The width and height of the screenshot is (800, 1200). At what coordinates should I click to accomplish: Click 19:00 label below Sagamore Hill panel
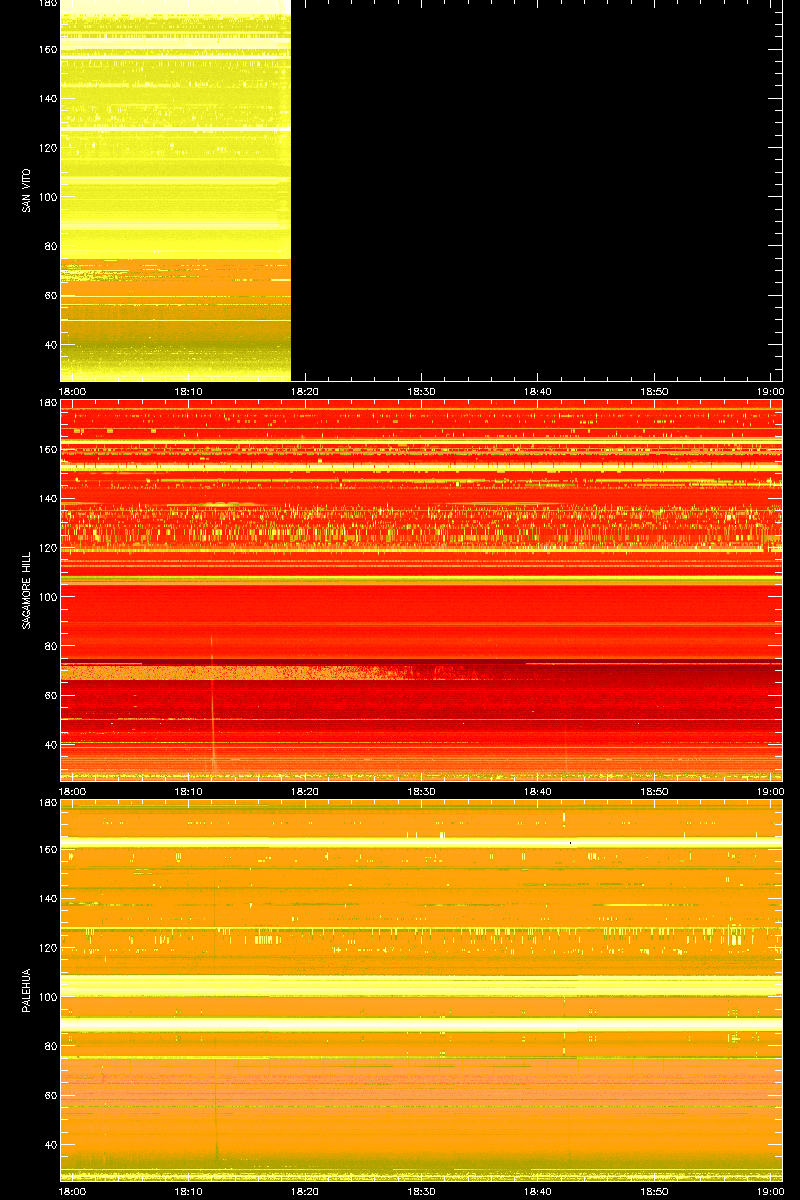pos(770,791)
